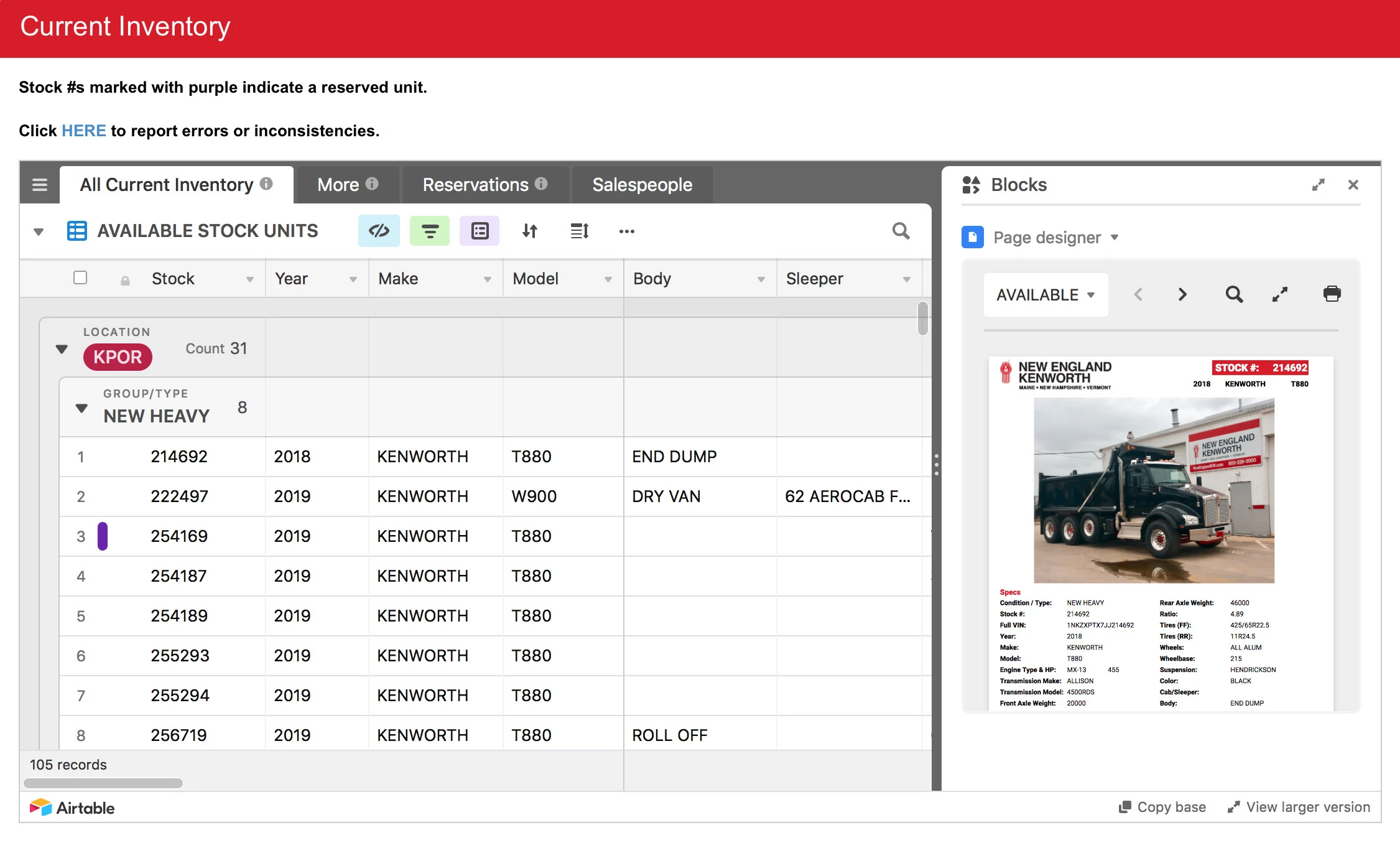Collapse the KPOR location group

pyautogui.click(x=62, y=349)
